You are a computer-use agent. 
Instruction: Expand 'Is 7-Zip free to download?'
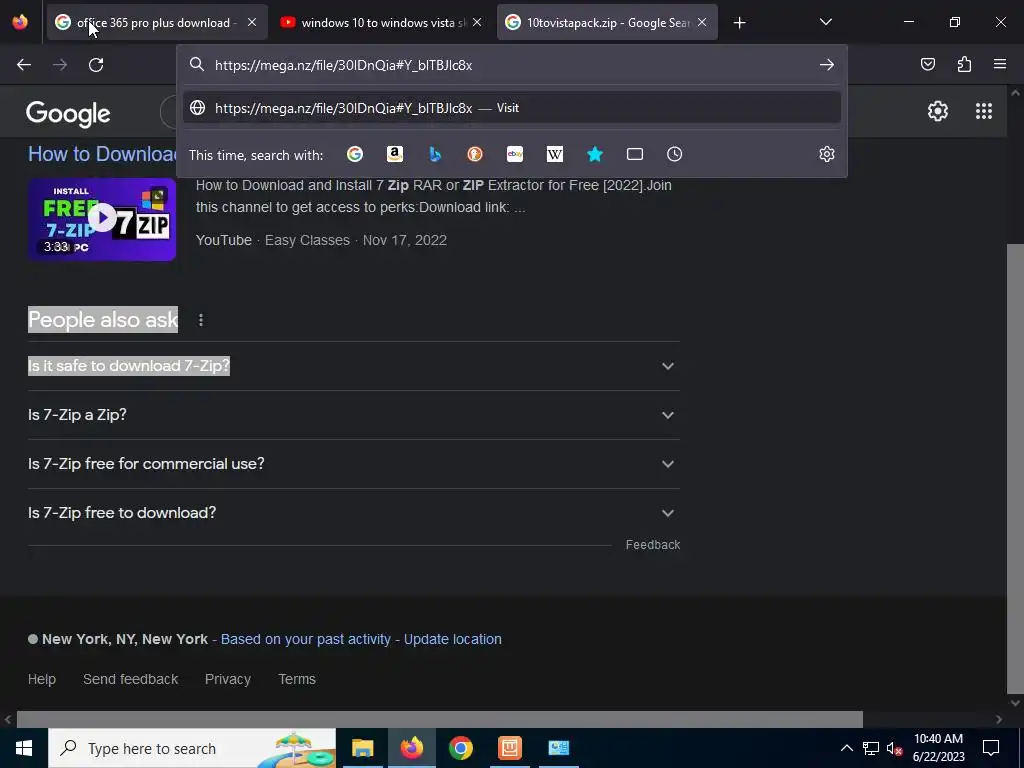click(x=353, y=513)
